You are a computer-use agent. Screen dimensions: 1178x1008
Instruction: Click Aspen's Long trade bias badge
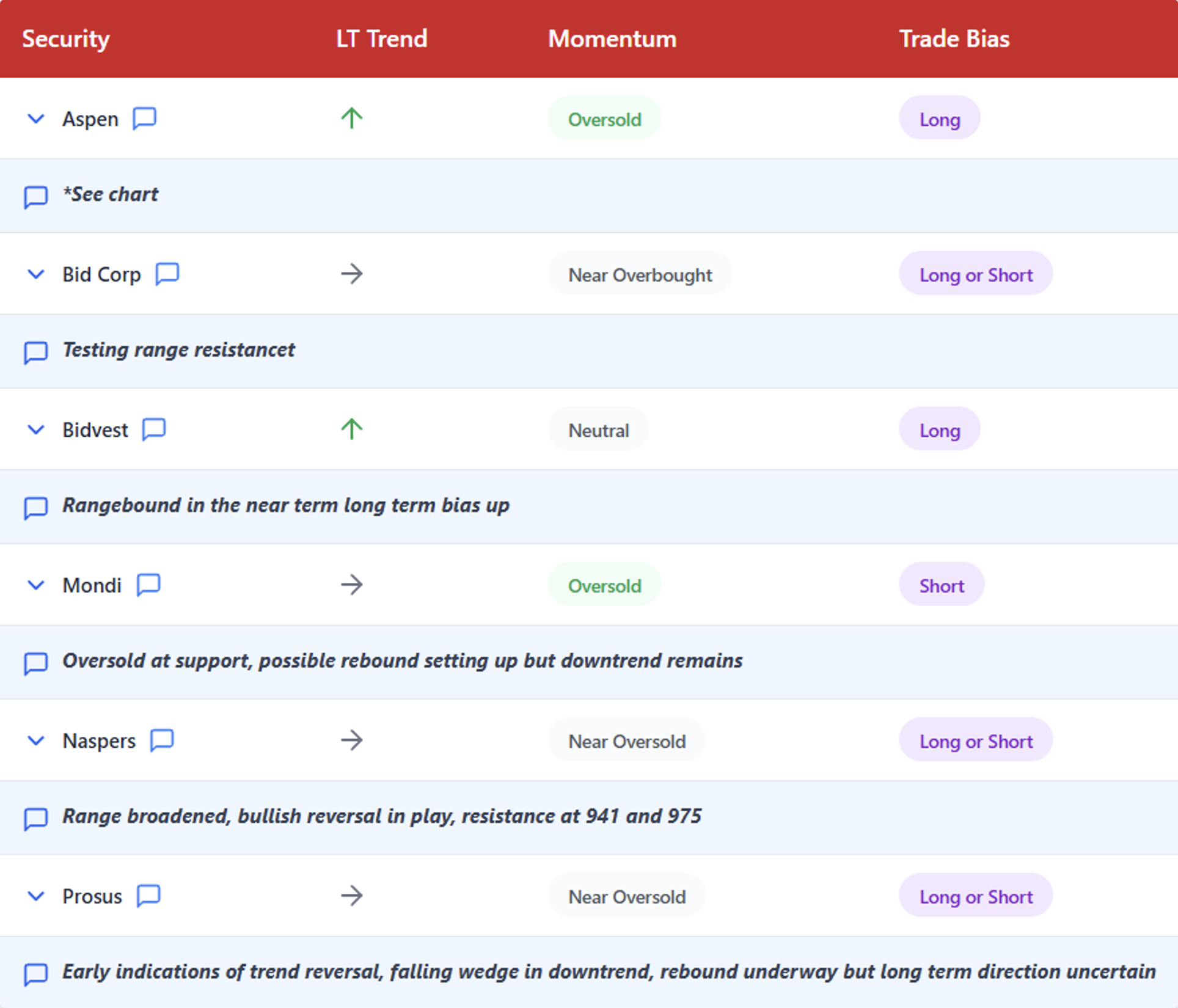click(940, 119)
